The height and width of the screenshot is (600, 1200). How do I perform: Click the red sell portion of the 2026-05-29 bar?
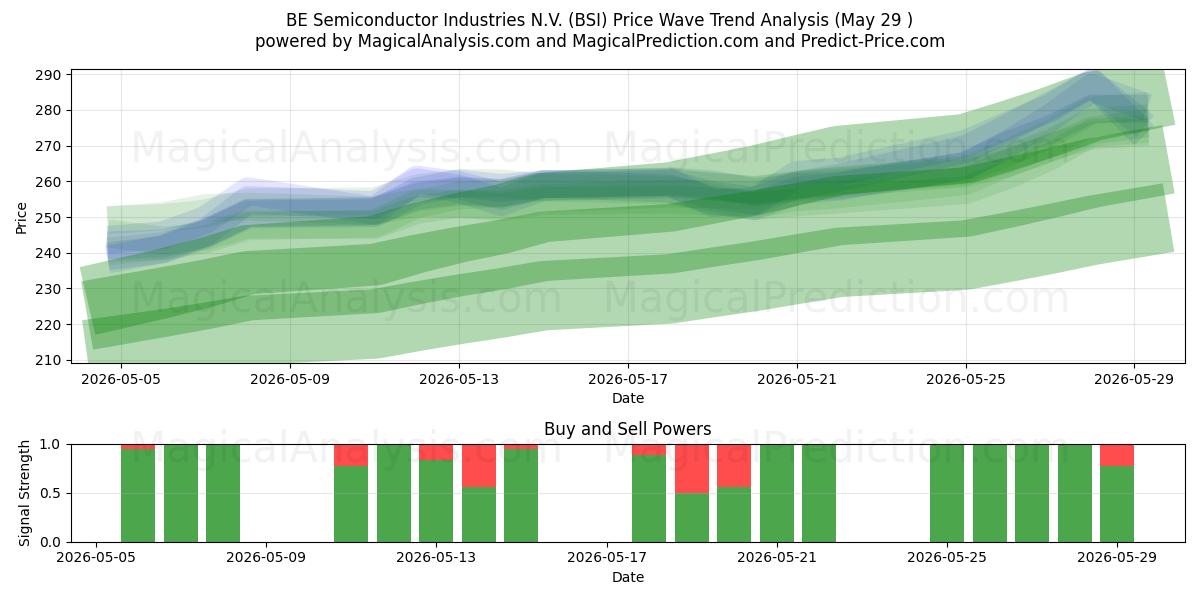(x=1117, y=455)
